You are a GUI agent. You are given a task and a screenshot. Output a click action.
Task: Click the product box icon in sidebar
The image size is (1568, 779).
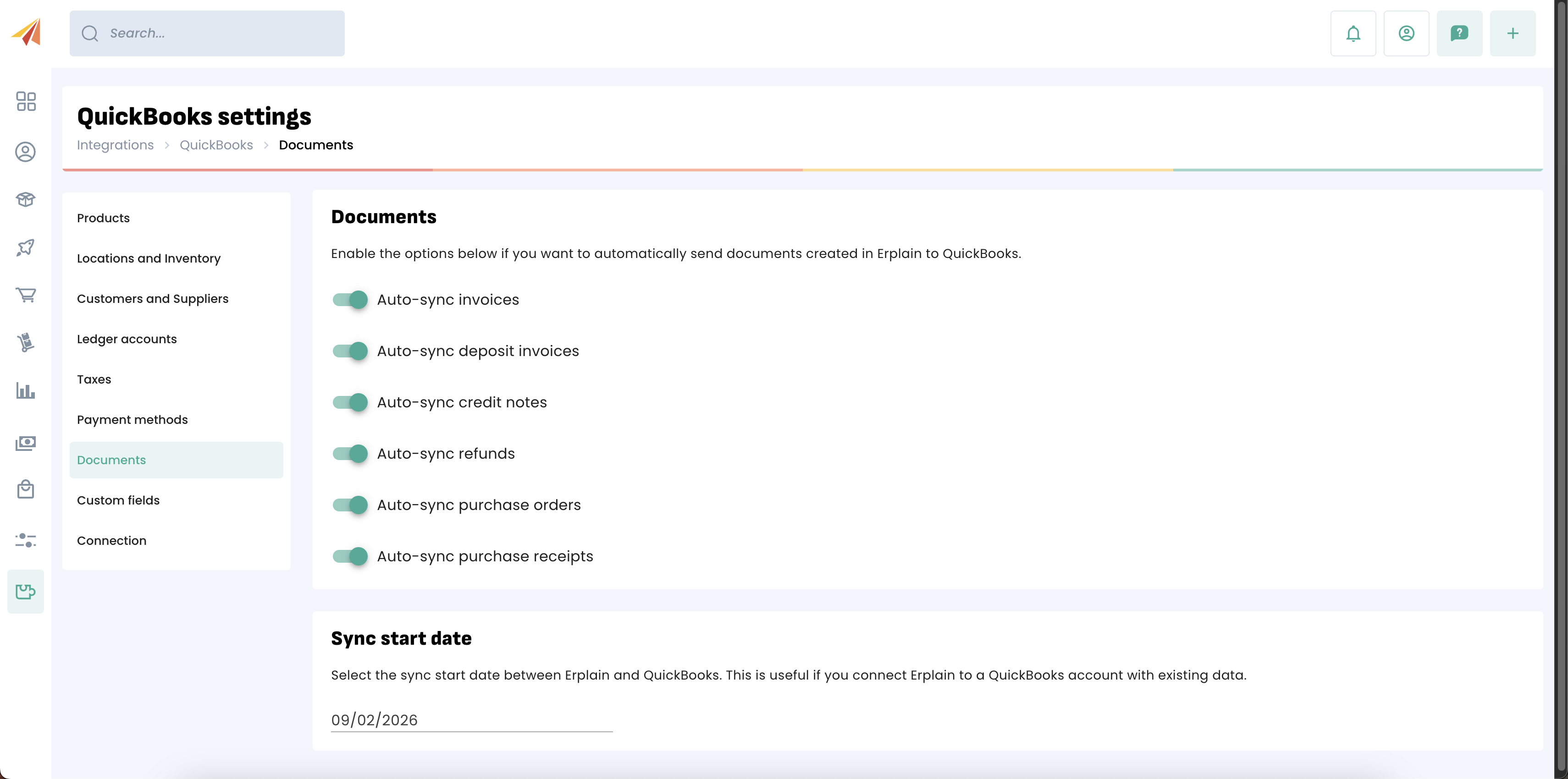coord(26,200)
